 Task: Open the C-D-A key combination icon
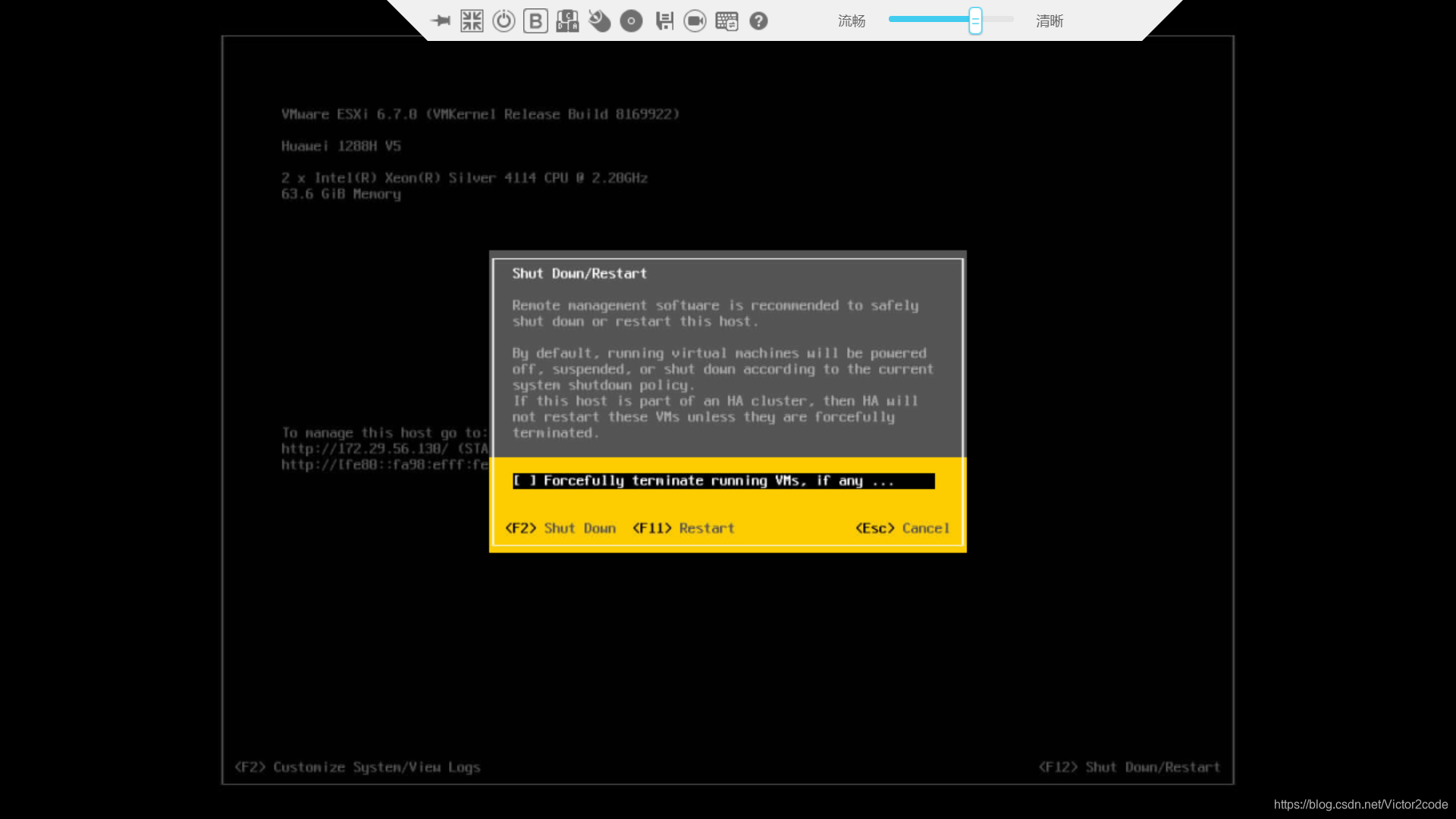coord(567,20)
